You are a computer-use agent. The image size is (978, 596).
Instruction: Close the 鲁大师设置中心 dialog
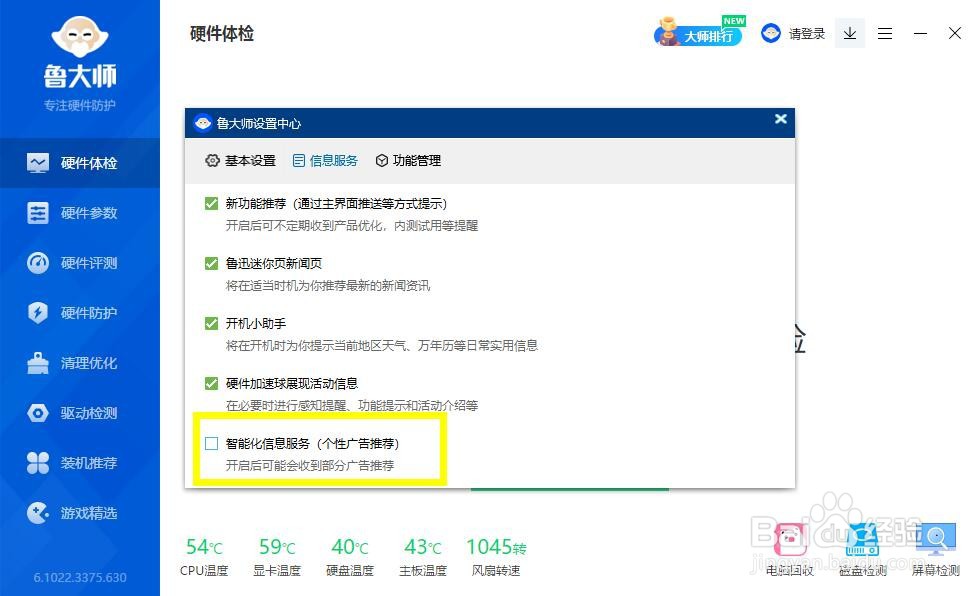780,118
